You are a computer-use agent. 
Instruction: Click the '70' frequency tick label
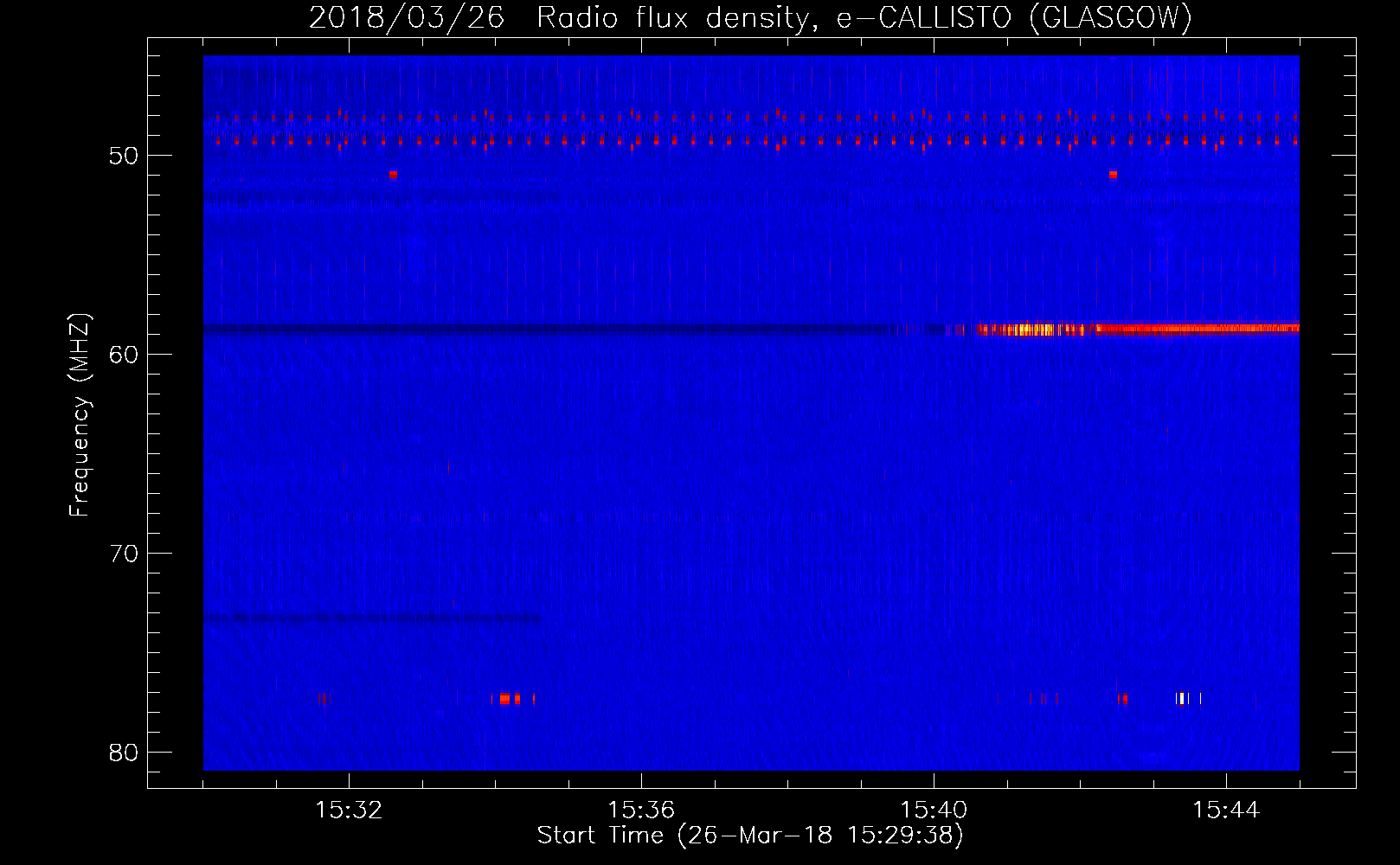click(124, 554)
